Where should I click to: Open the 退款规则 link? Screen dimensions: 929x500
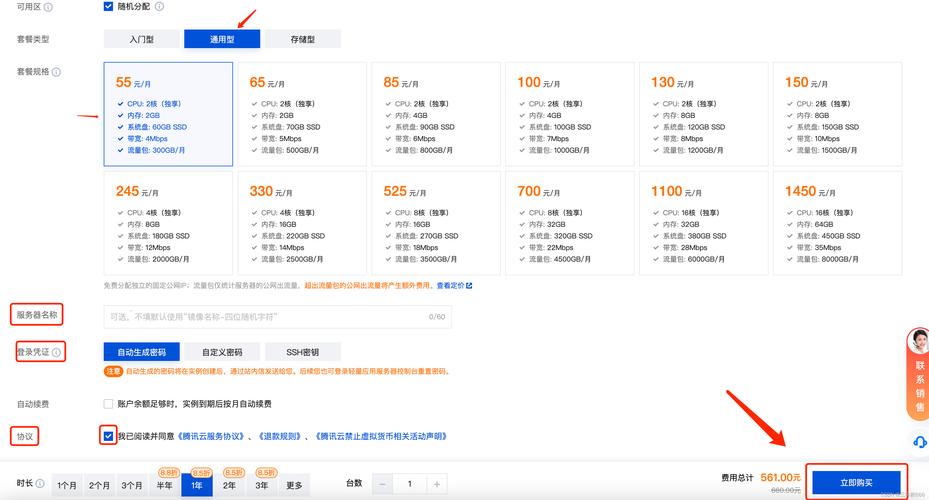pos(280,437)
